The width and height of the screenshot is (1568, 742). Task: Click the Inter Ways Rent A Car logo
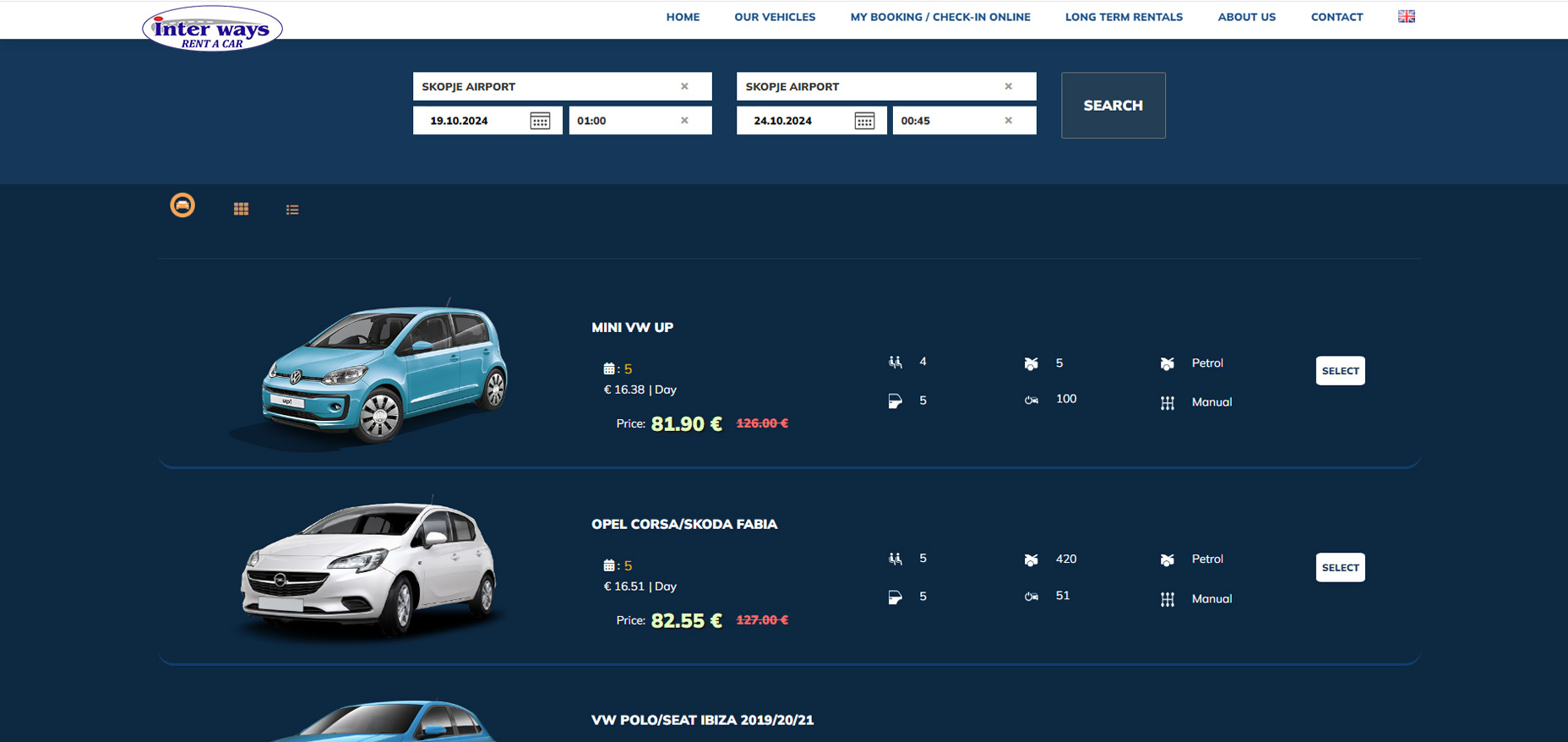coord(212,29)
